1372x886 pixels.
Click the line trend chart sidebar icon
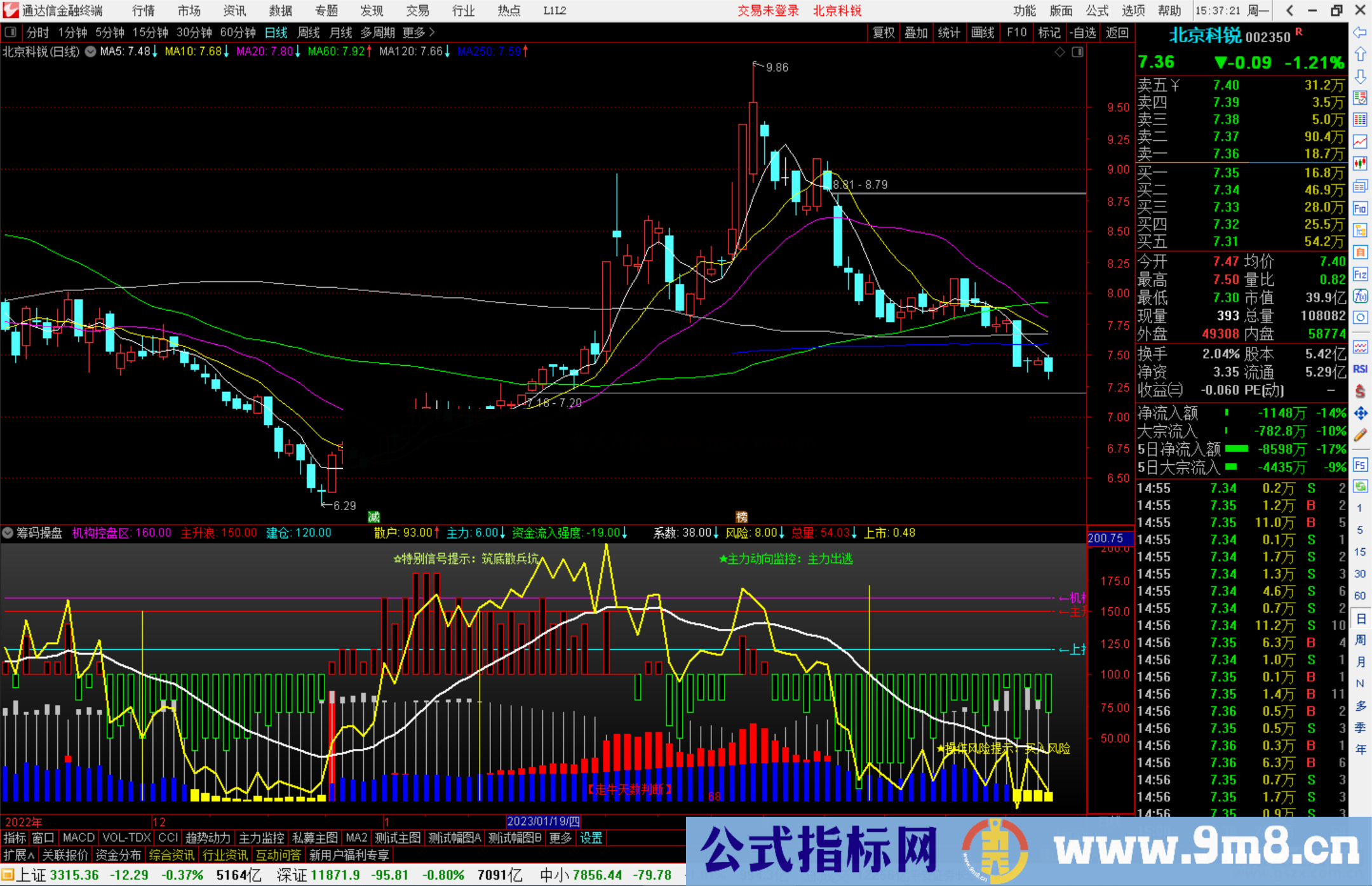(x=1360, y=142)
